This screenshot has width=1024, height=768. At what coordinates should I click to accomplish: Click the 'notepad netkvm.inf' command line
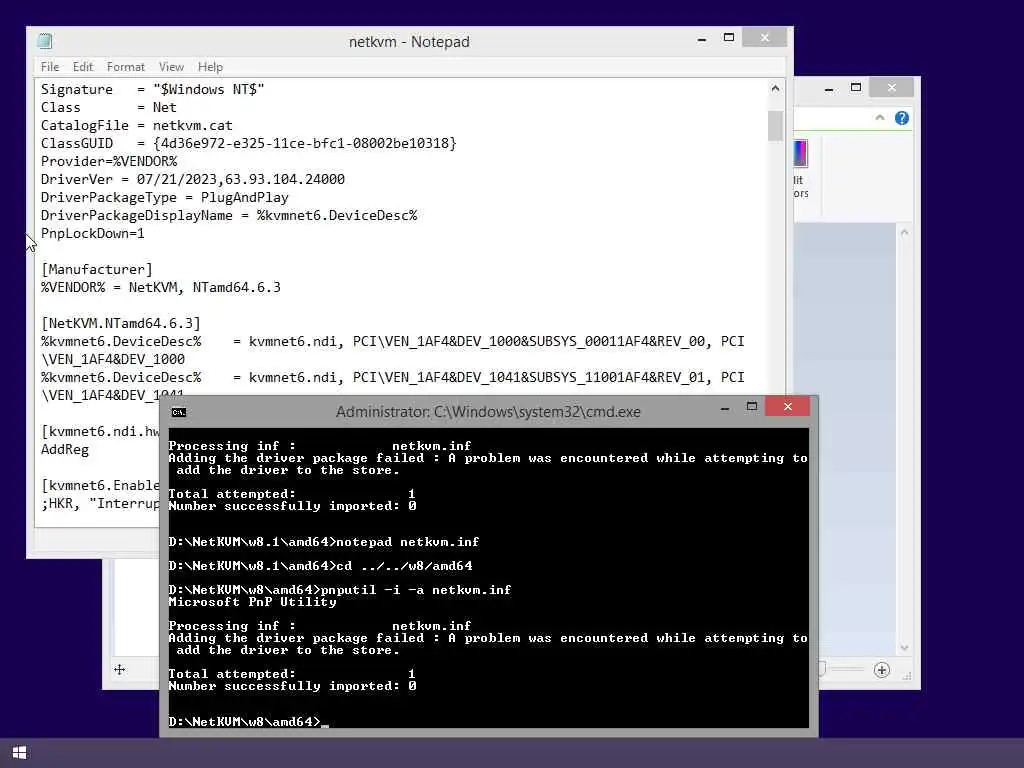point(324,542)
